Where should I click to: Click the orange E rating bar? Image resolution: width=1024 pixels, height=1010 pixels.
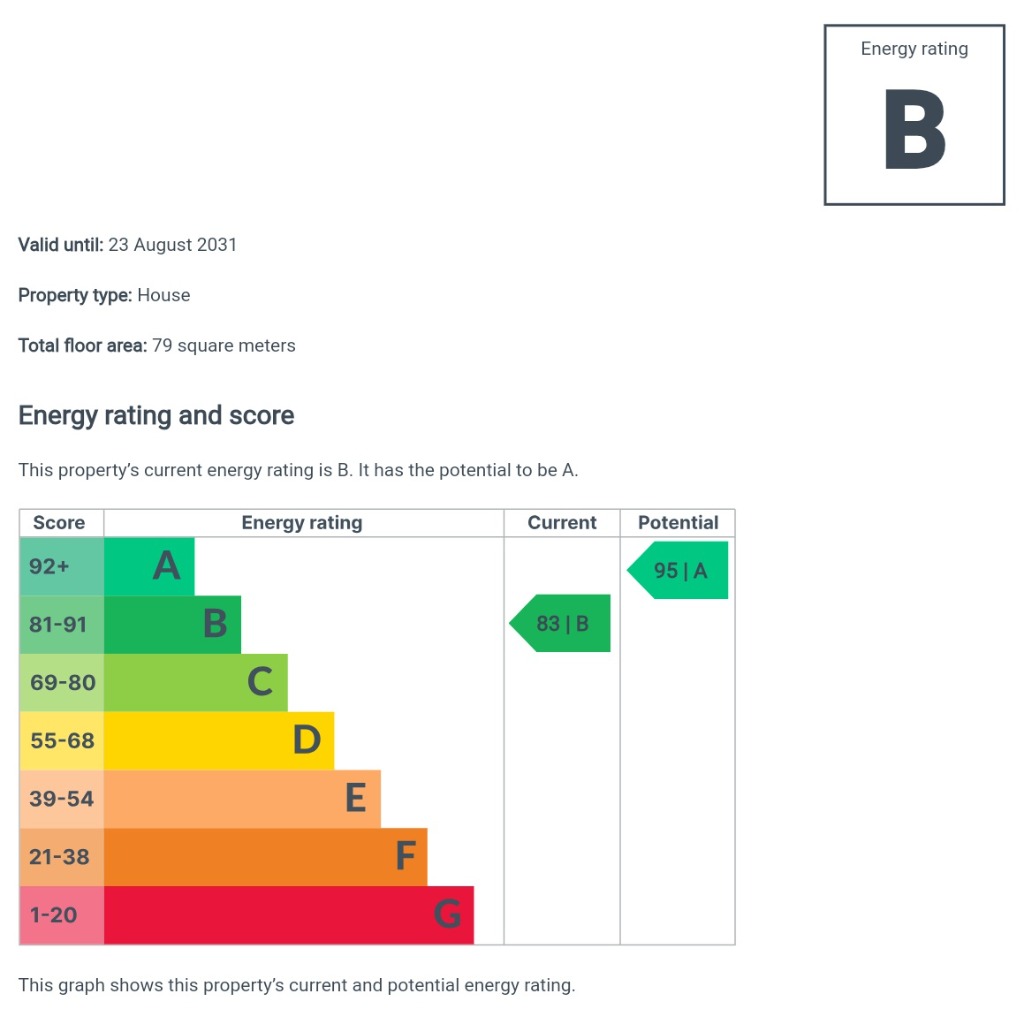pos(242,798)
